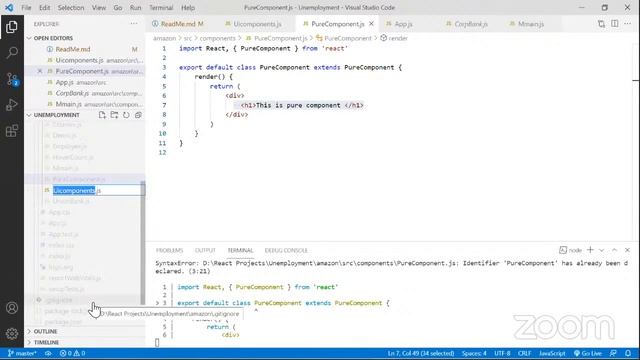Screen dimensions: 640x360
Task: Refresh the Explorer tree
Action: 126,115
